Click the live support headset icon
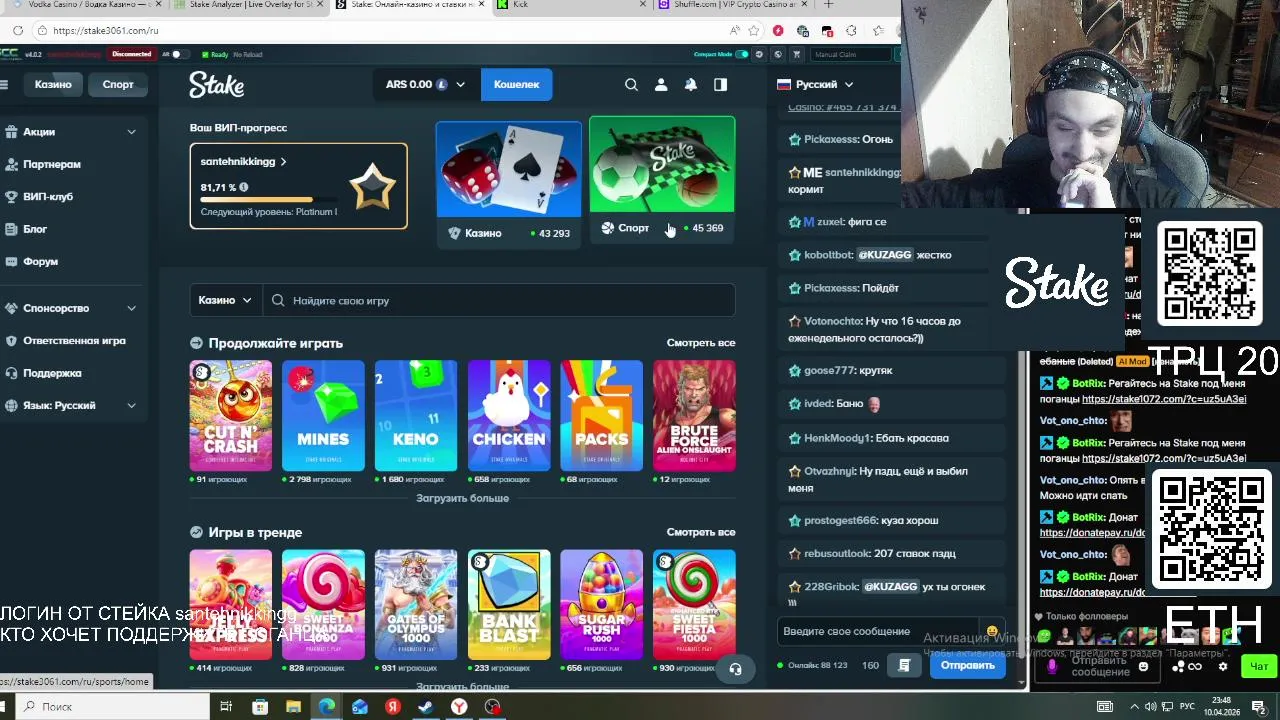The height and width of the screenshot is (720, 1280). pyautogui.click(x=735, y=669)
